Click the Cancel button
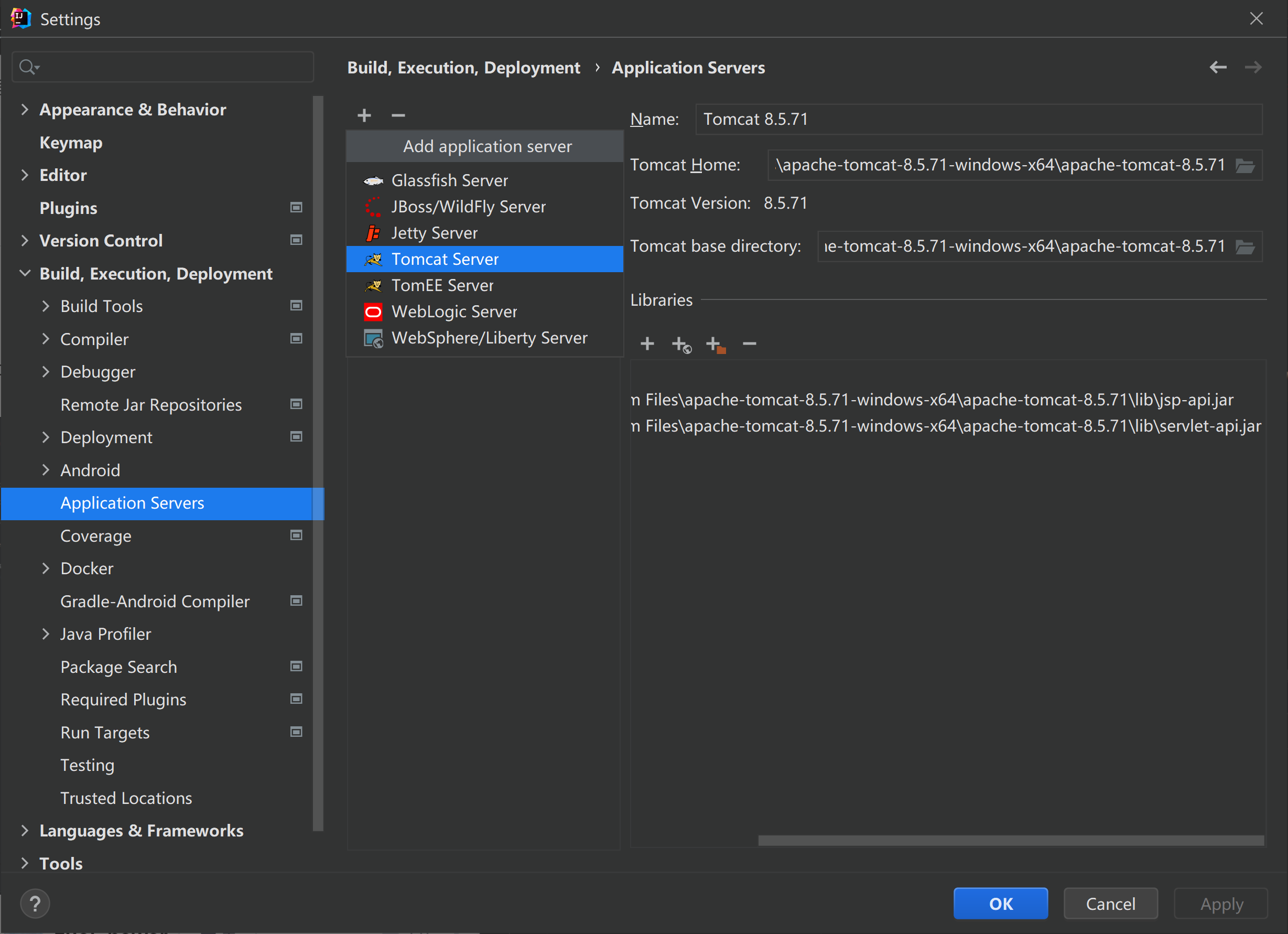Image resolution: width=1288 pixels, height=934 pixels. [1110, 903]
